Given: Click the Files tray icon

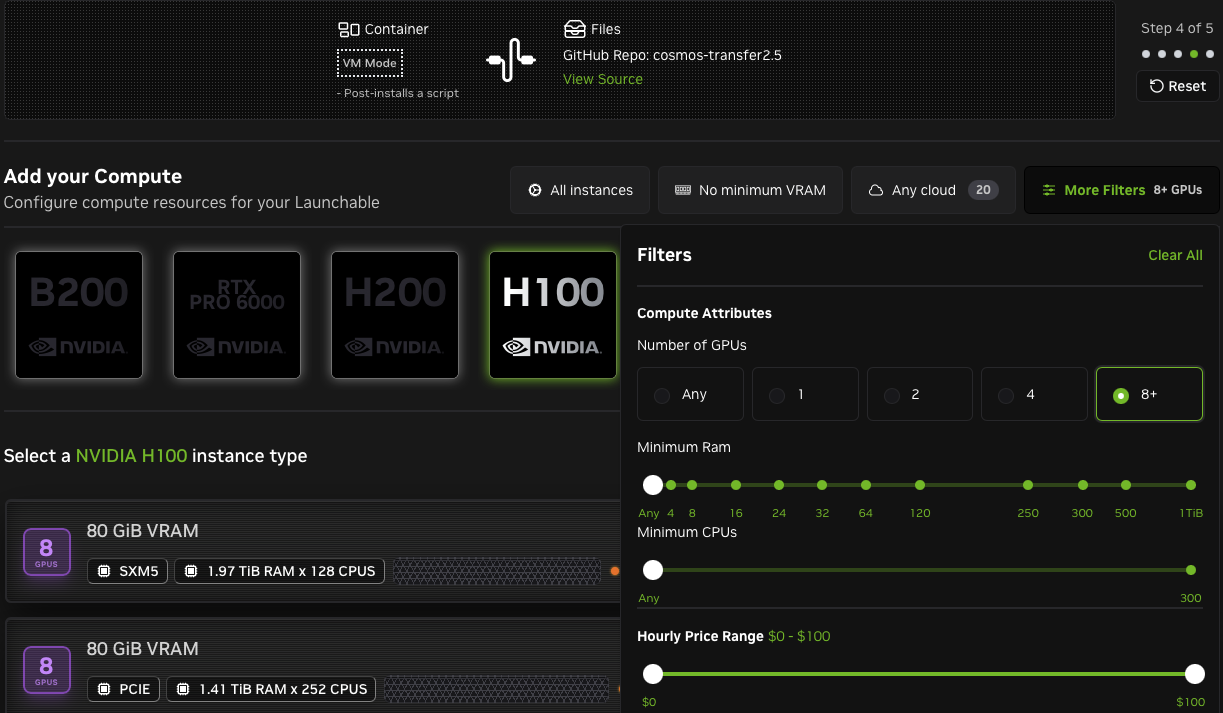Looking at the screenshot, I should click(x=574, y=29).
